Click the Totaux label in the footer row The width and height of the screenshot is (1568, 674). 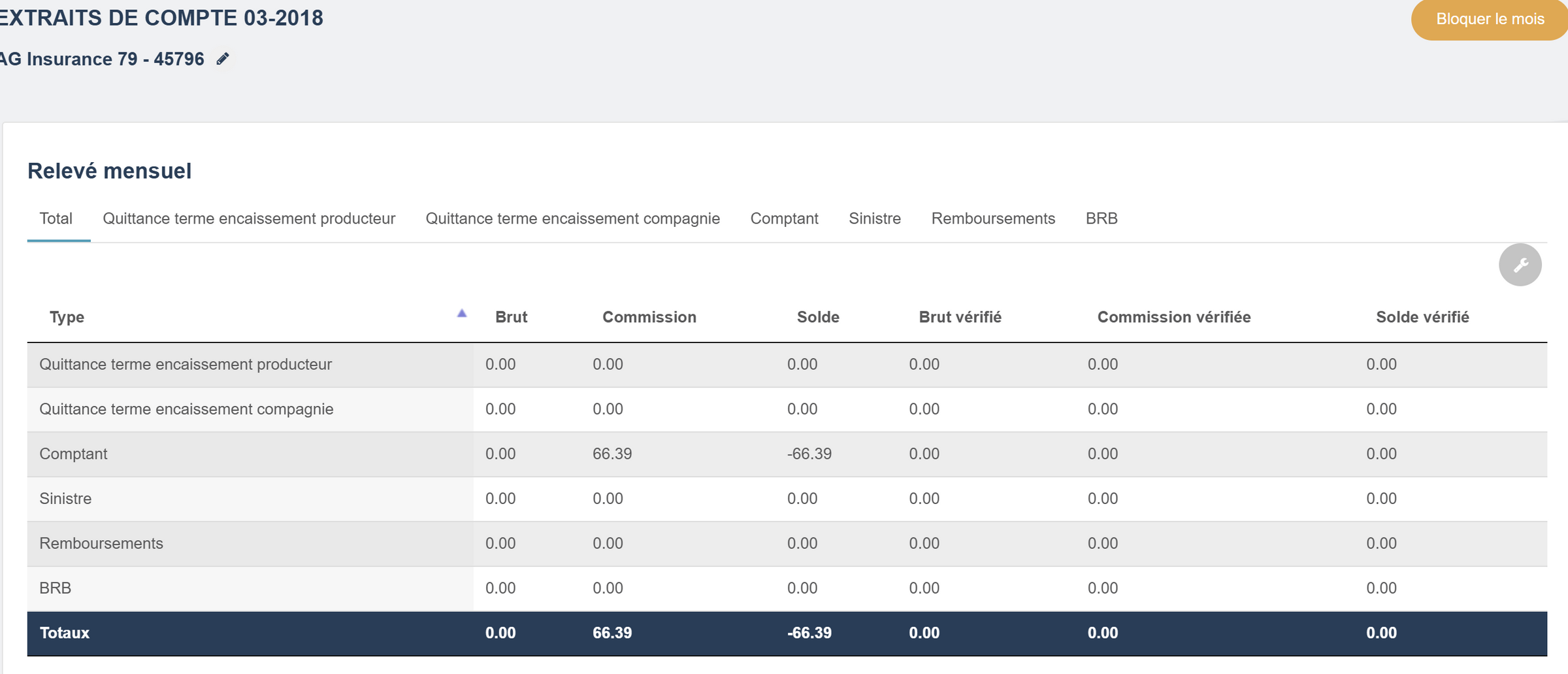pyautogui.click(x=64, y=633)
